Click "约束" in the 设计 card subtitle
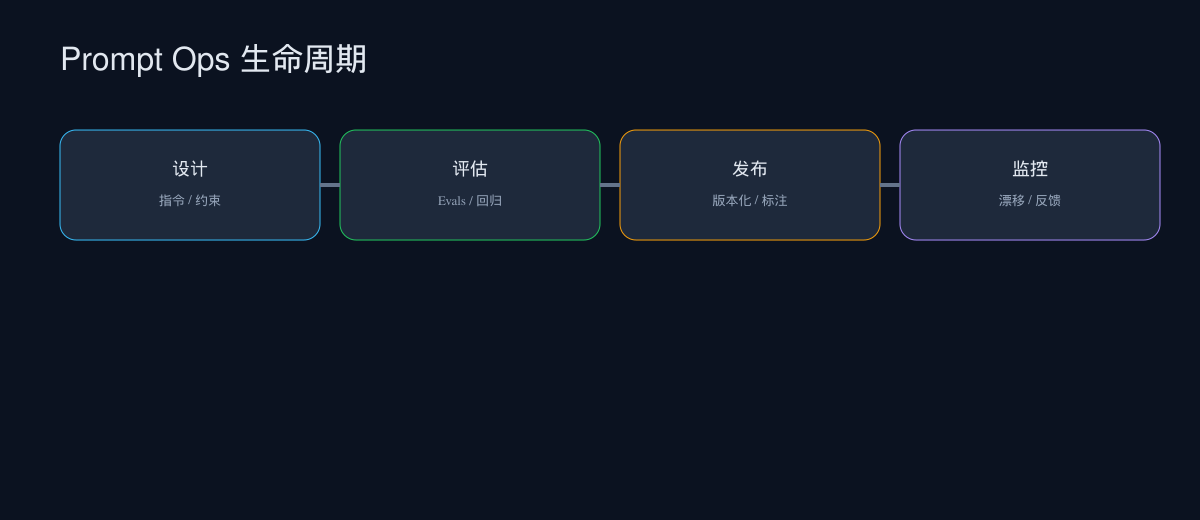This screenshot has height=520, width=1200. 208,201
